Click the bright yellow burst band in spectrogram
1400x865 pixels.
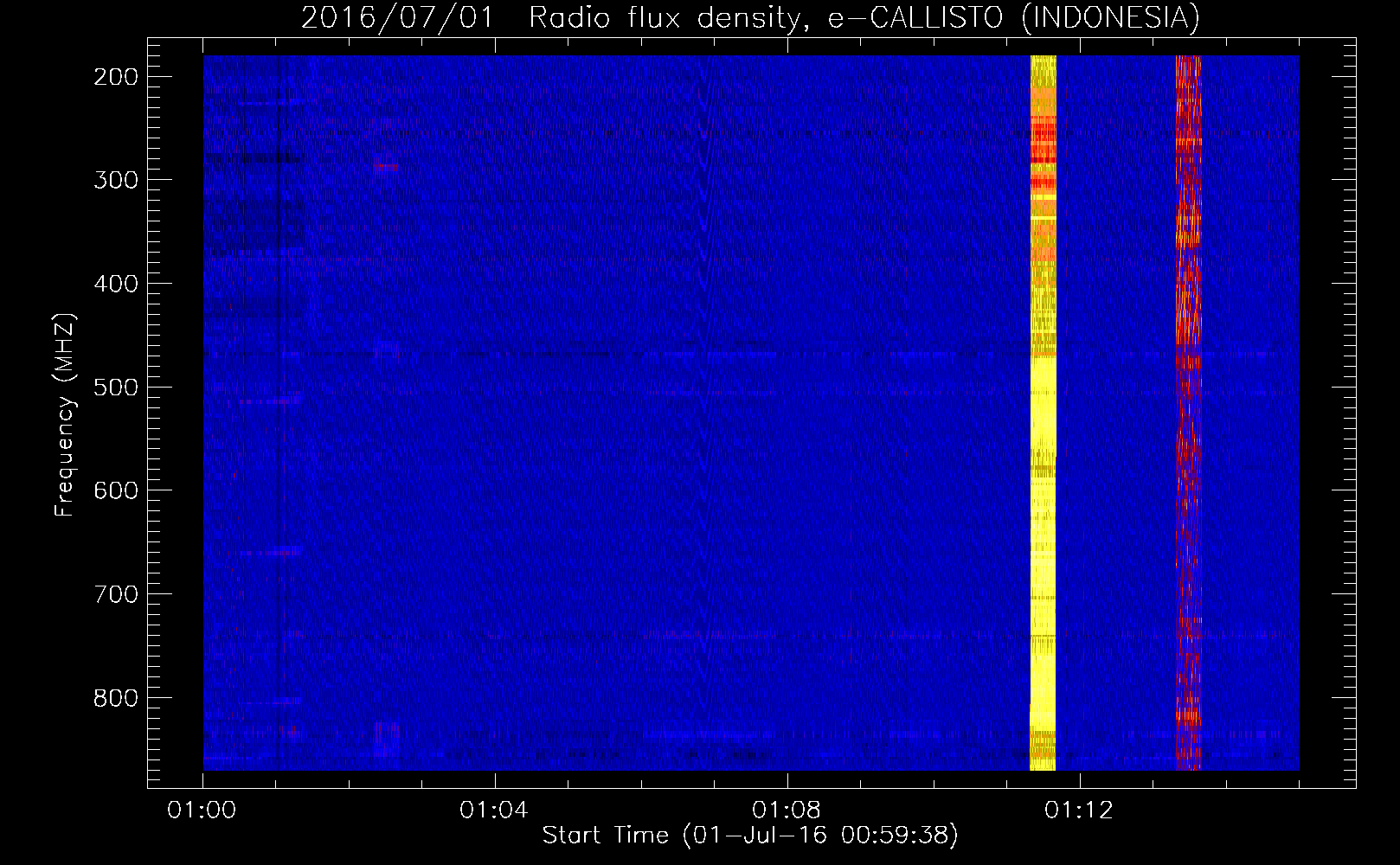(1043, 413)
